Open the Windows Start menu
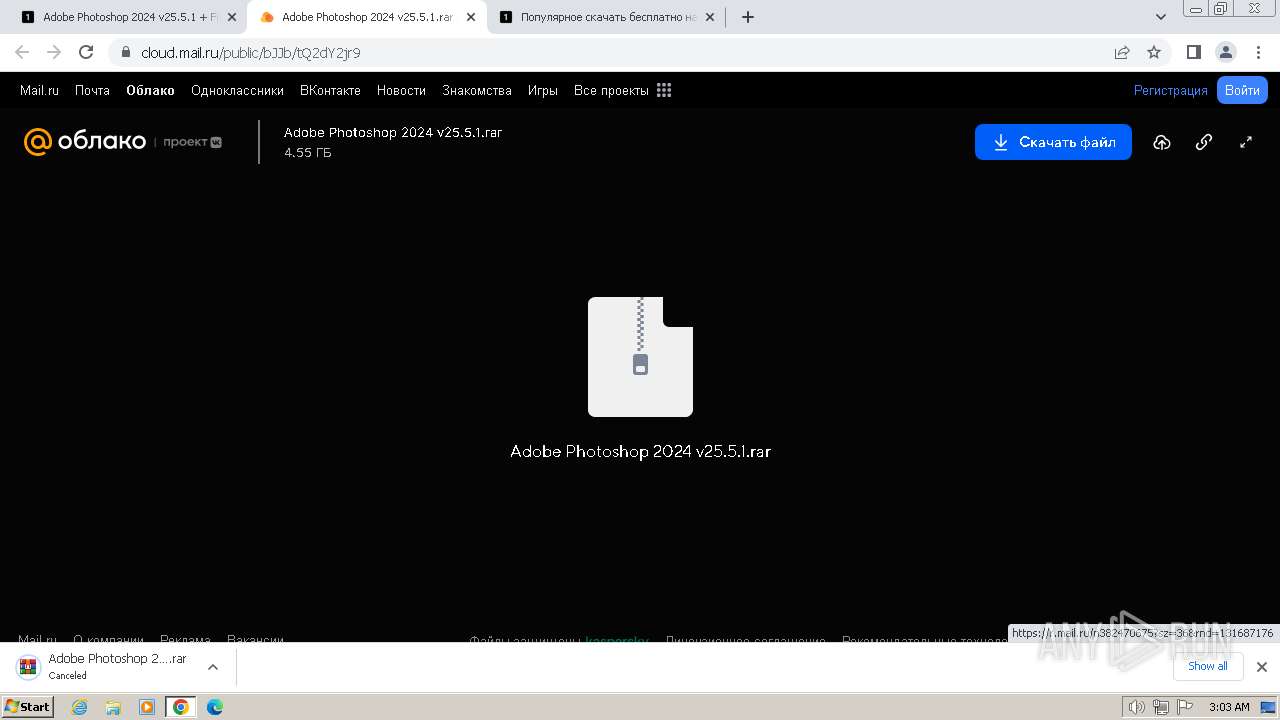 (x=27, y=706)
